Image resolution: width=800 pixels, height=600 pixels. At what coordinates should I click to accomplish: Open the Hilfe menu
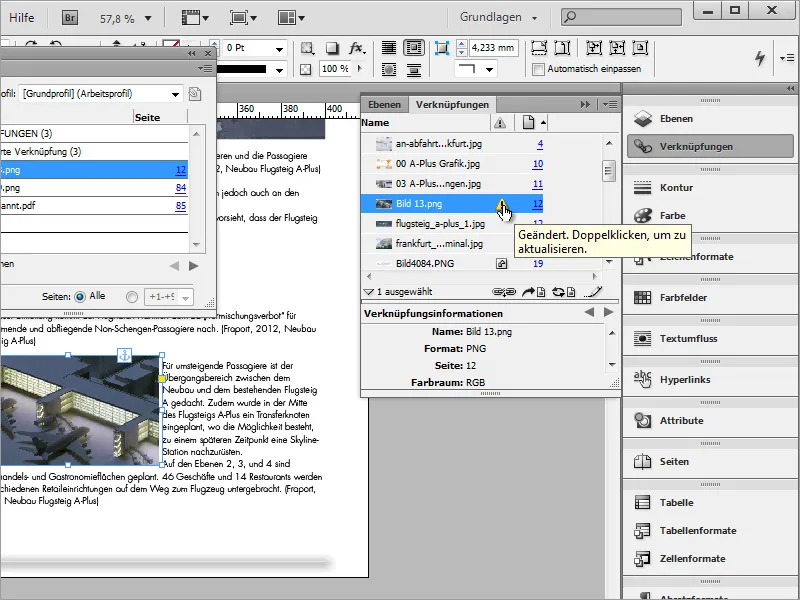pos(22,17)
